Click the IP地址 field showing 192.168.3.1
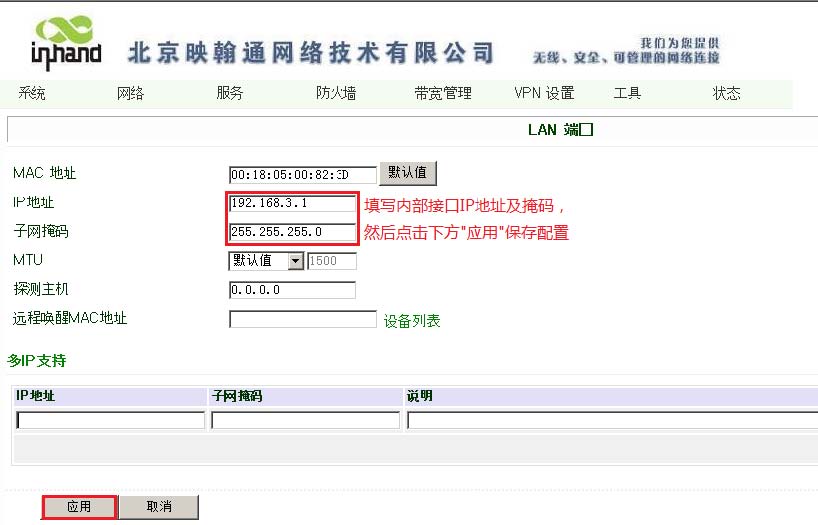Image resolution: width=818 pixels, height=525 pixels. point(292,204)
